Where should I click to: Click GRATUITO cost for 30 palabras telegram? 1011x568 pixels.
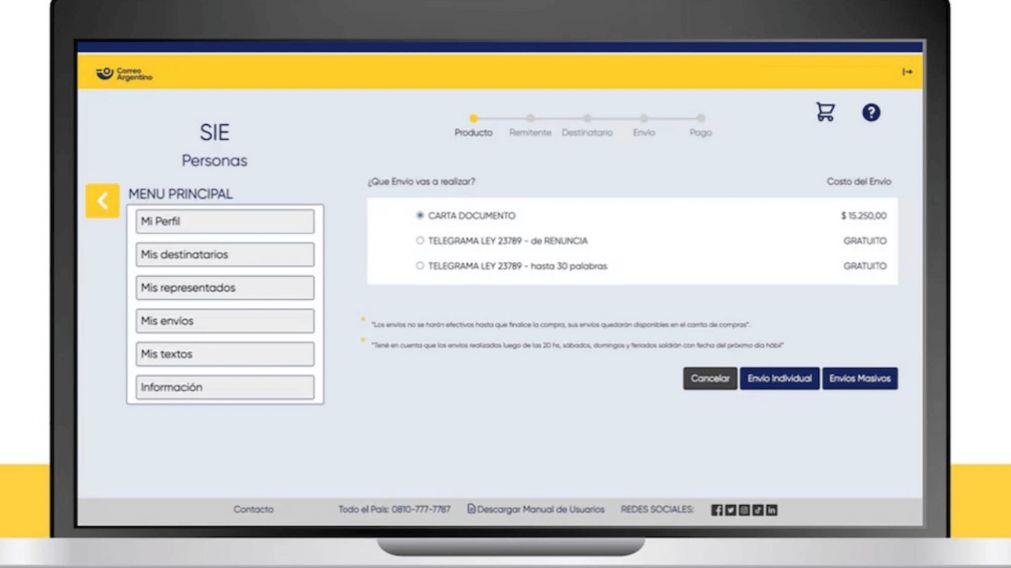click(865, 266)
